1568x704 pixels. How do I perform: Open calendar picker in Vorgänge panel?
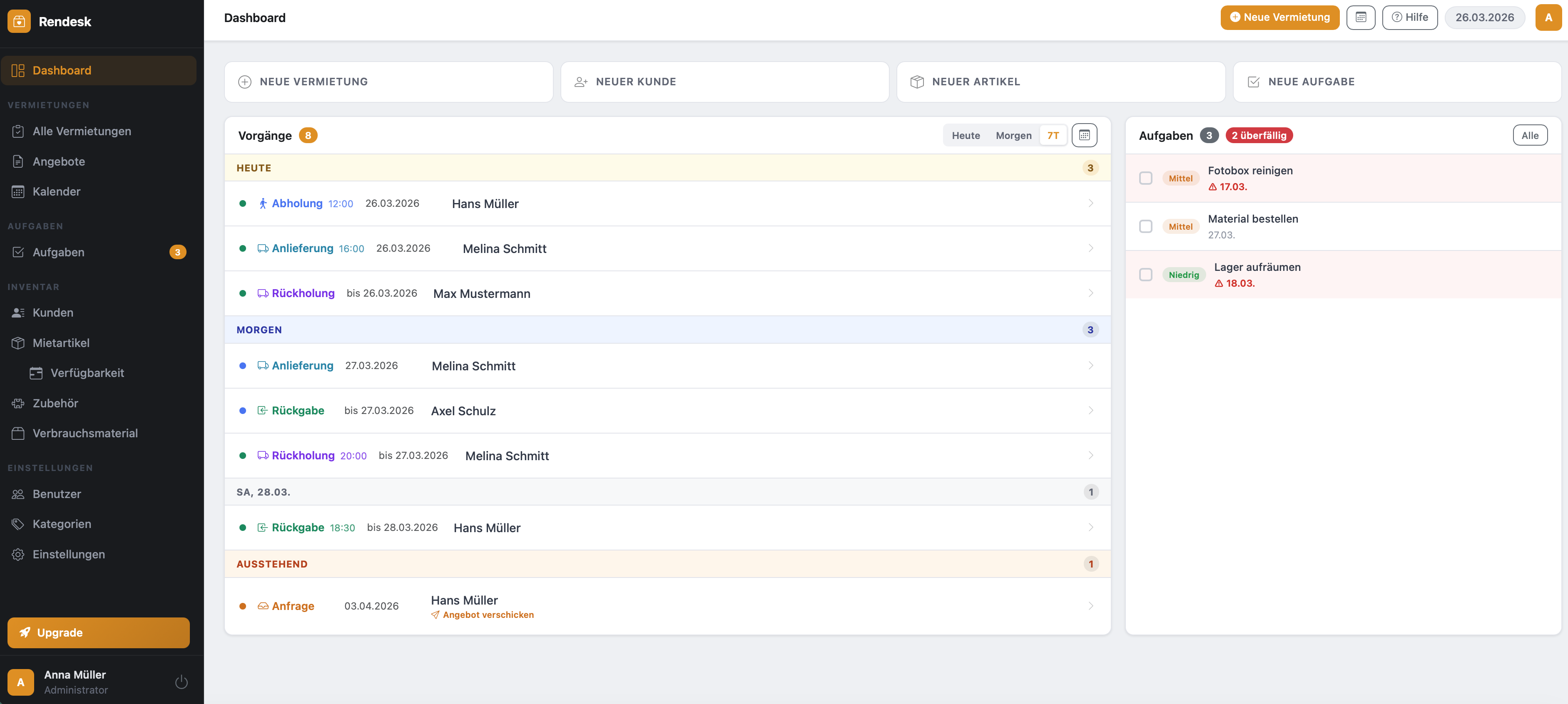point(1084,135)
